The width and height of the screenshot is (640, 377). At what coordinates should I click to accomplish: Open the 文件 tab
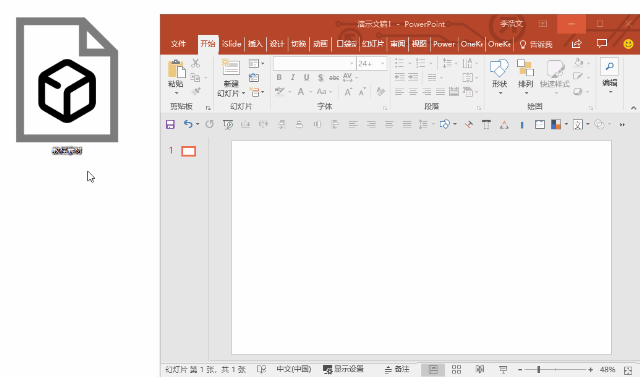pos(178,44)
